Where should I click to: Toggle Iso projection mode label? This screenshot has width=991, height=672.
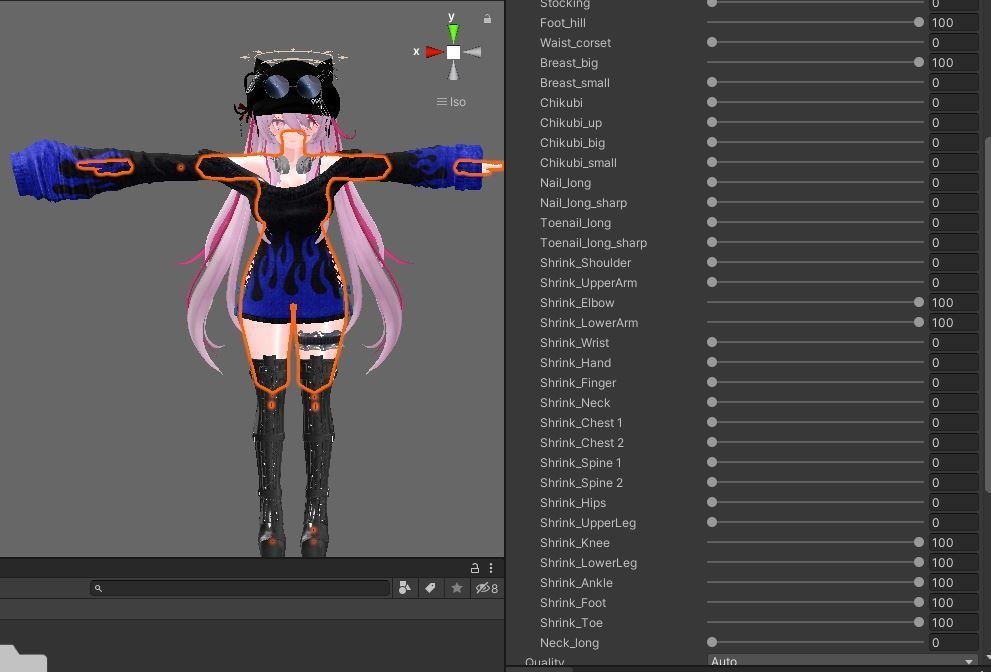click(x=451, y=102)
